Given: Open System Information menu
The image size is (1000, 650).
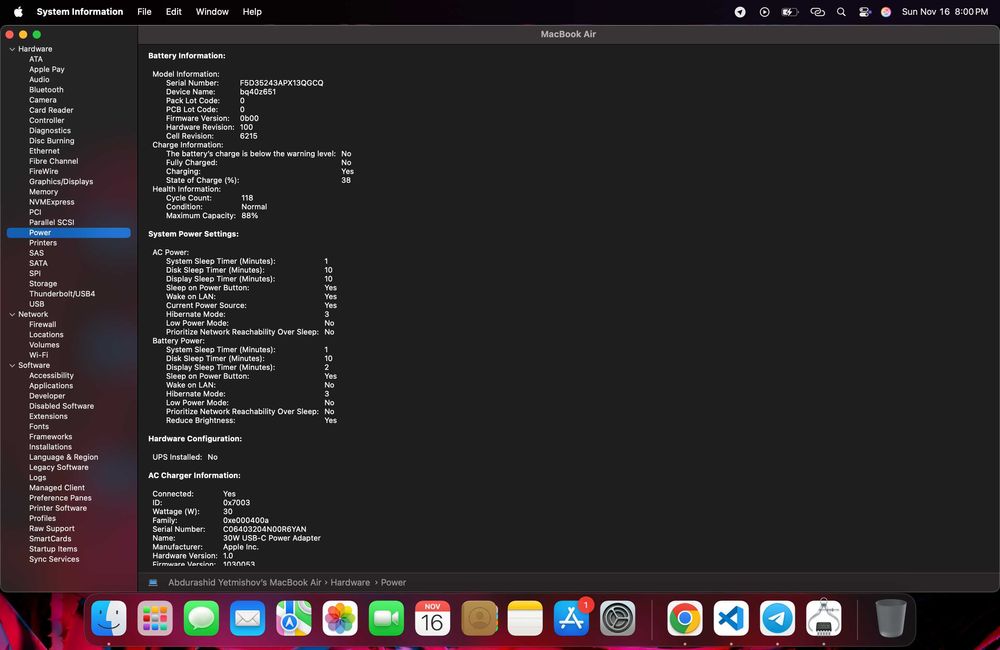Looking at the screenshot, I should 80,11.
